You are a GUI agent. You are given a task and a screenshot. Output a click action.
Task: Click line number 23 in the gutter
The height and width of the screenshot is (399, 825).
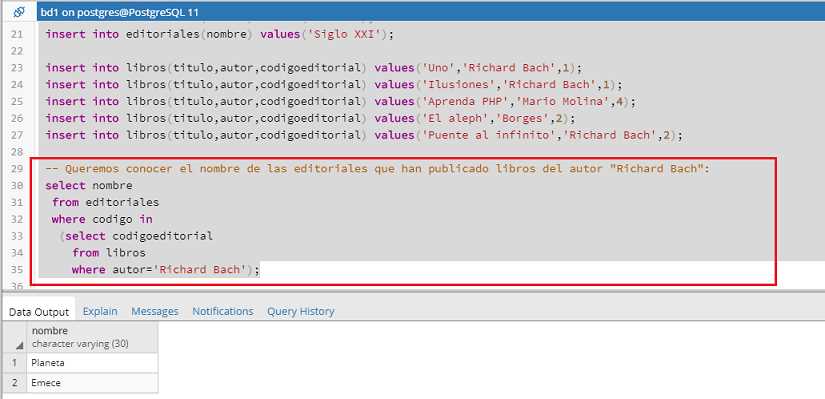pos(17,68)
